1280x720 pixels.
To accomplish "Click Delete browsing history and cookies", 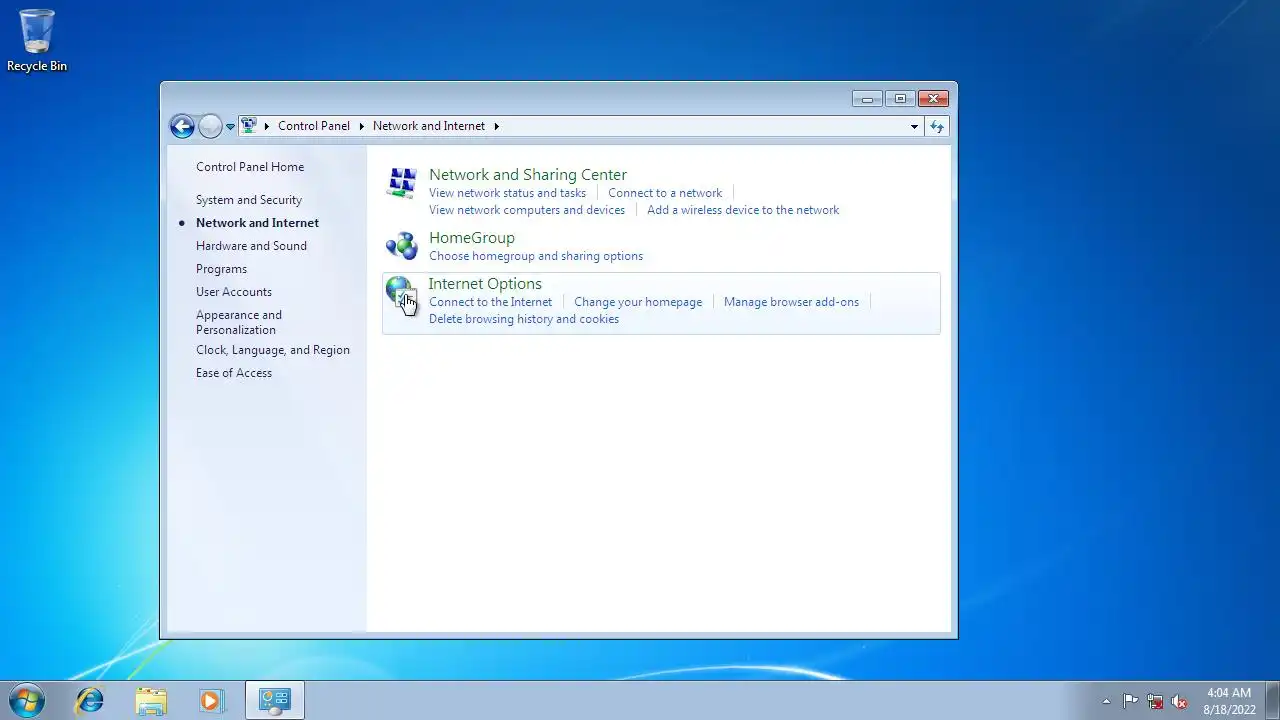I will [x=524, y=319].
